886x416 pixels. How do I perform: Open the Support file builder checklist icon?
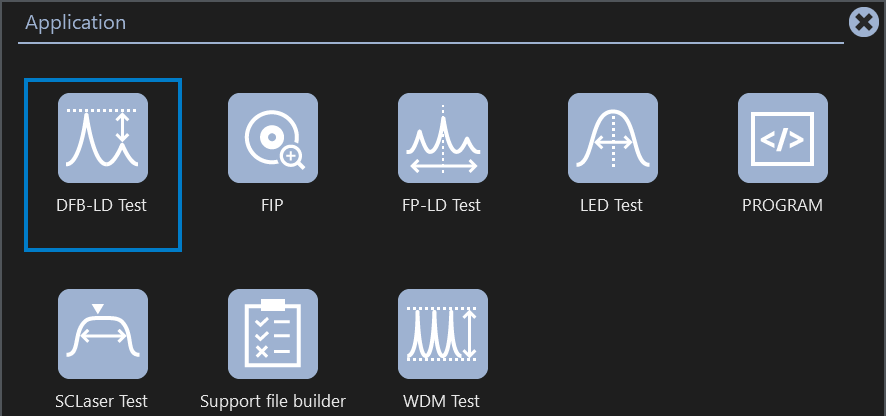273,334
